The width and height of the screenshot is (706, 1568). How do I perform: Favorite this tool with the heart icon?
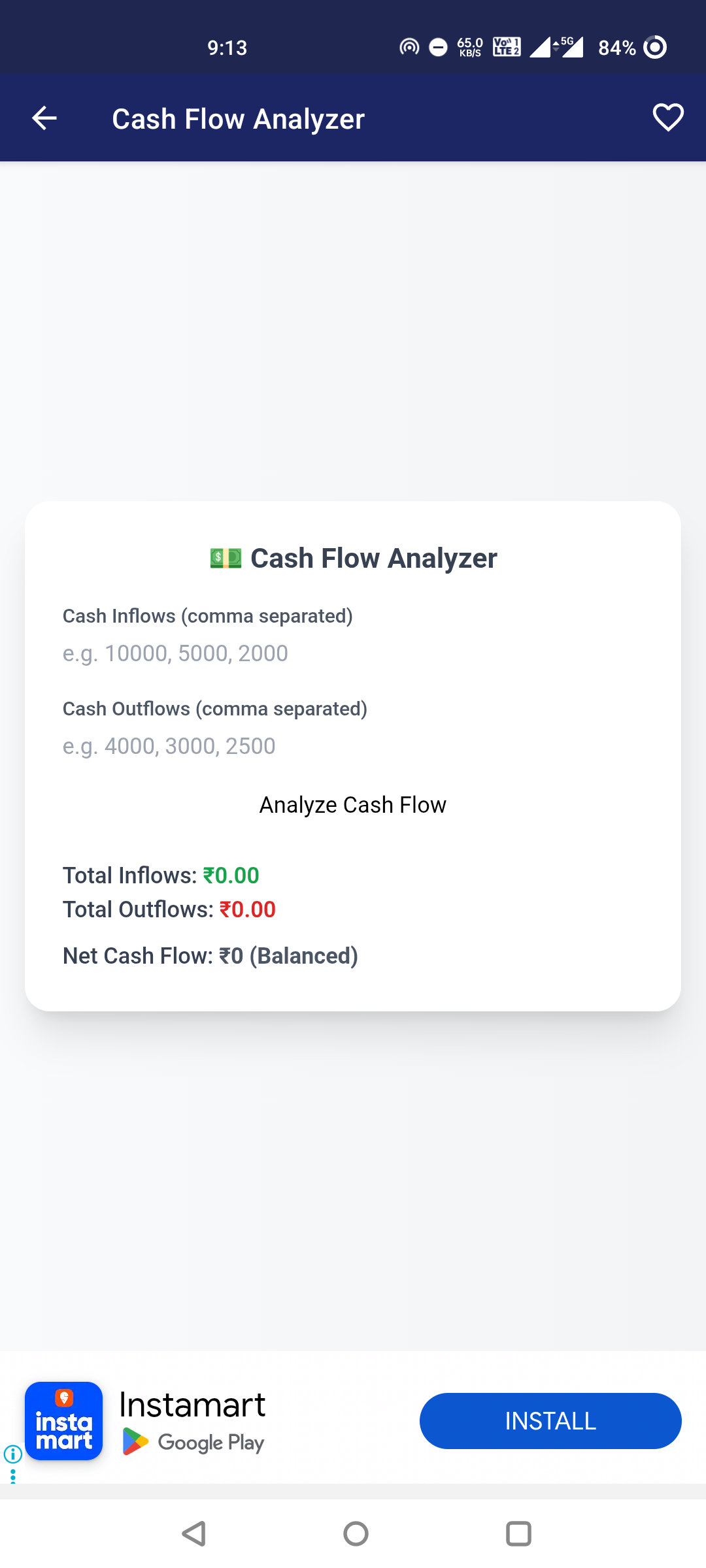(x=667, y=118)
